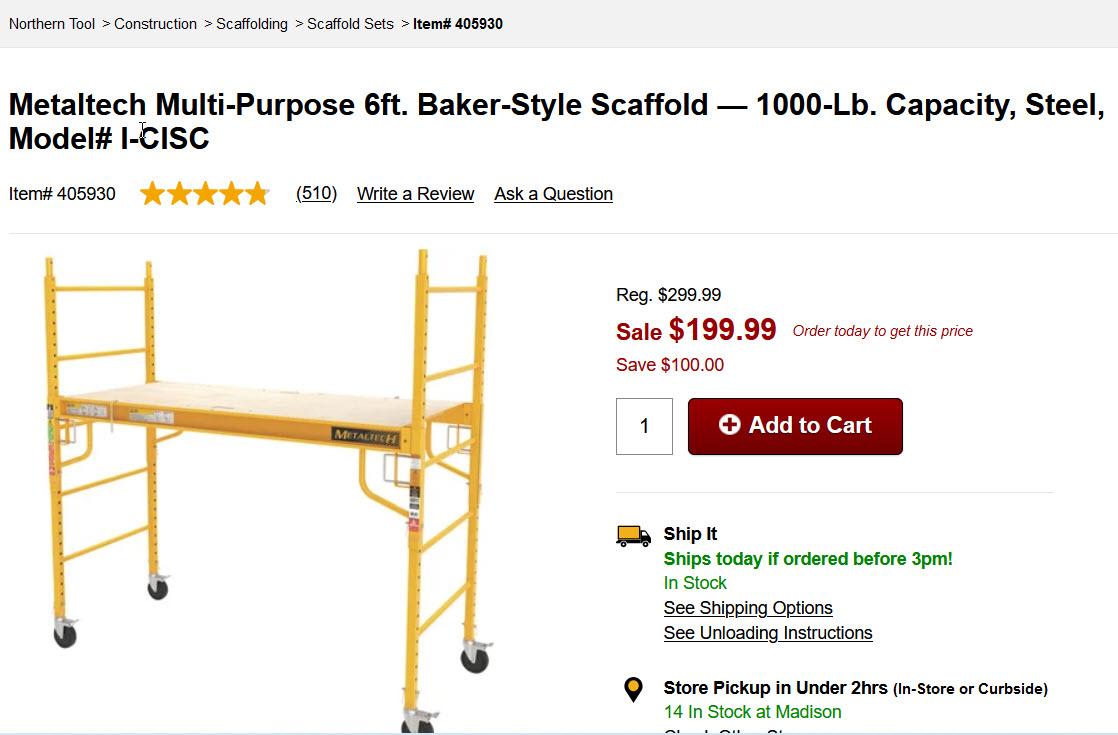Click the Add to Cart button

point(795,426)
